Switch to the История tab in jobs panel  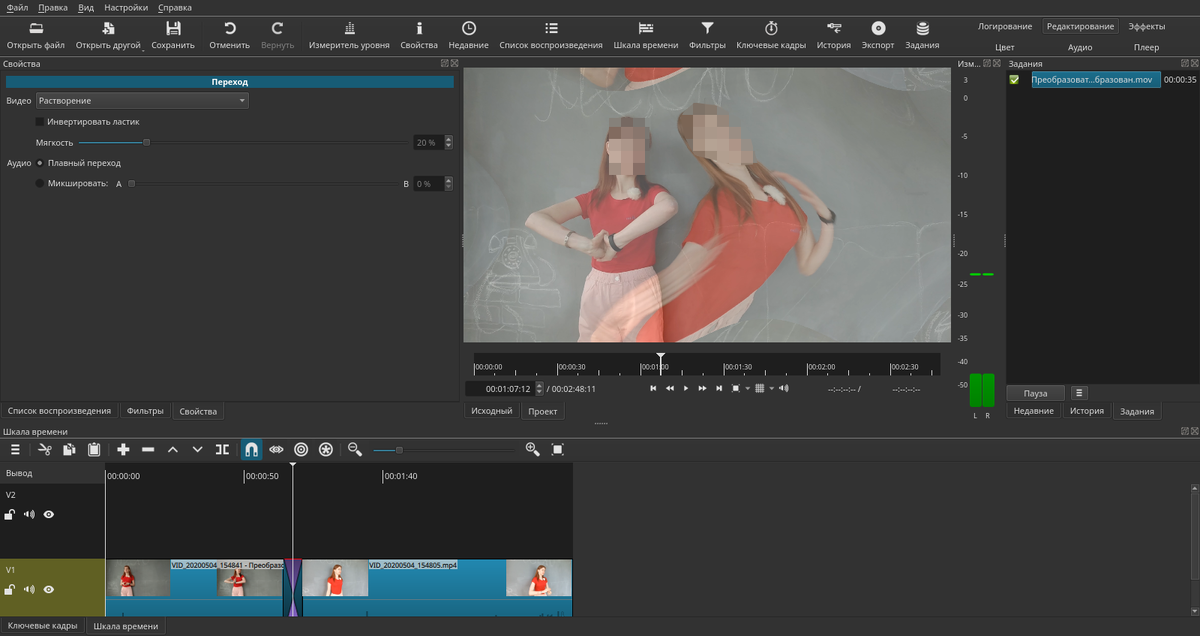(1087, 411)
